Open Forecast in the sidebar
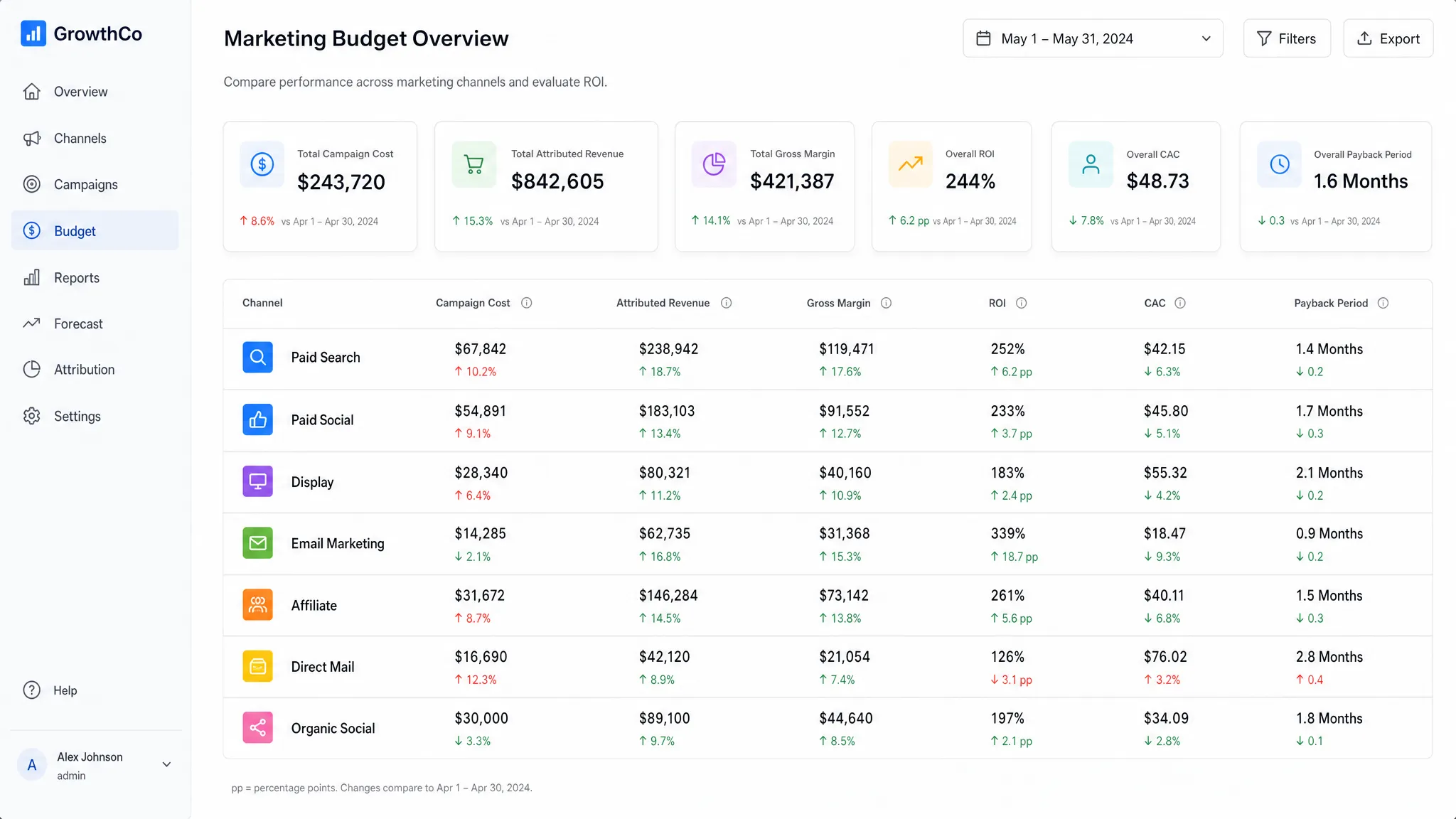 click(95, 323)
